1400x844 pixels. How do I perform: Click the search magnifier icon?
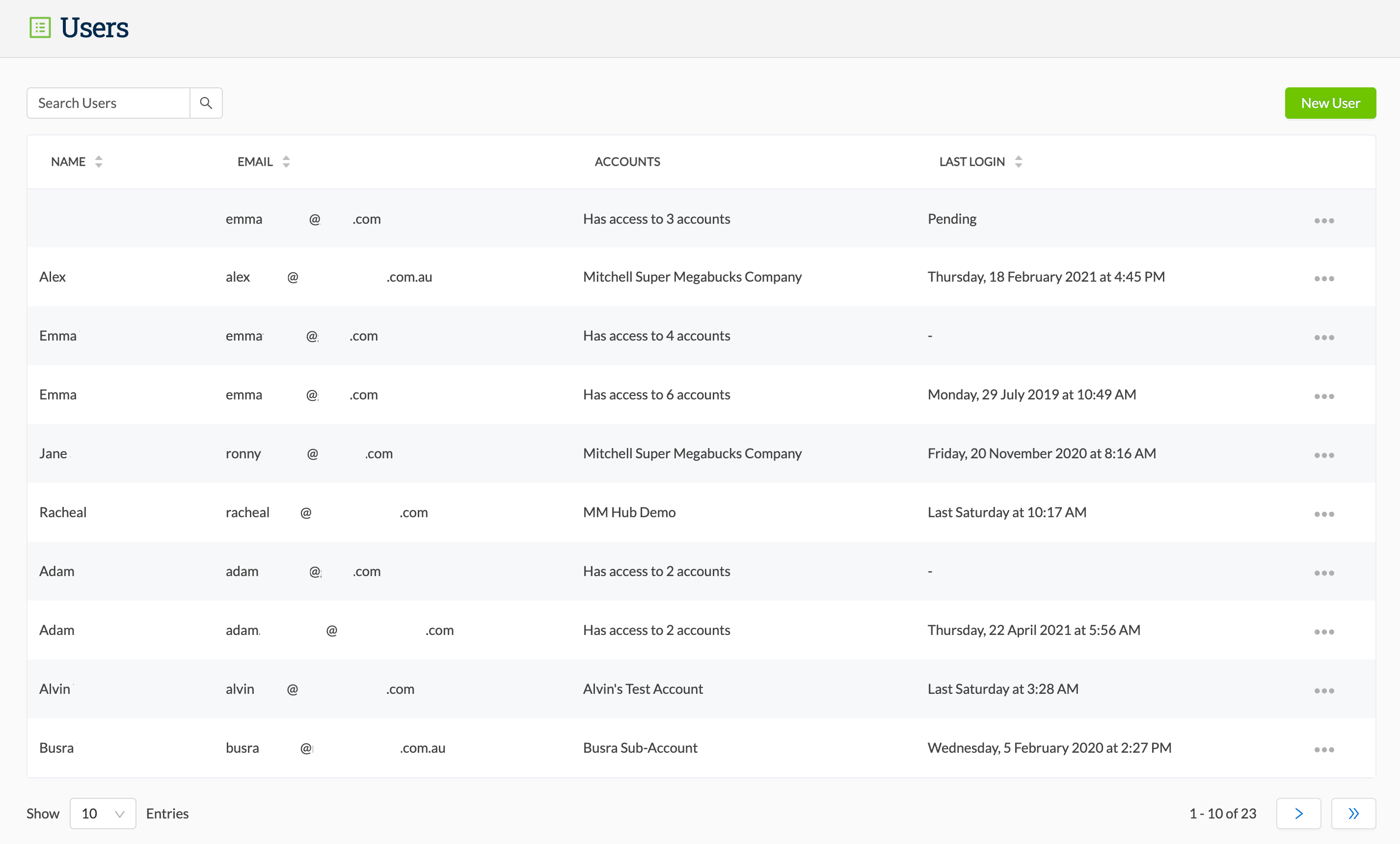tap(206, 103)
